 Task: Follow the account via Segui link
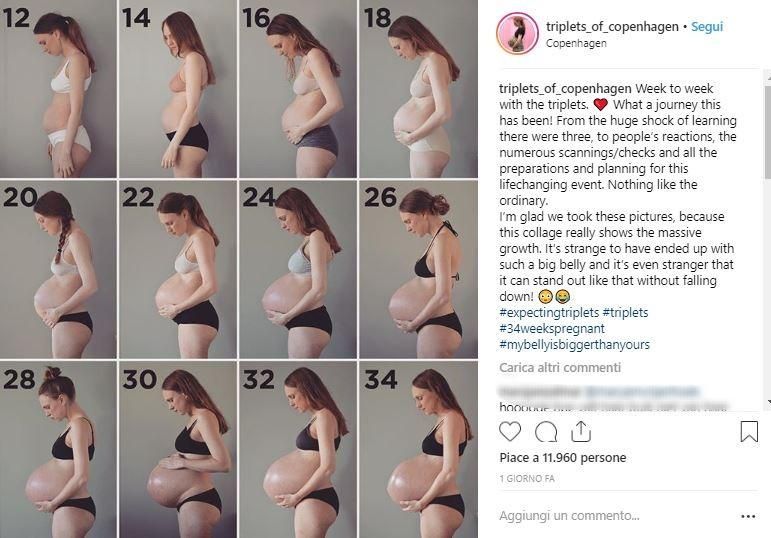[x=707, y=27]
